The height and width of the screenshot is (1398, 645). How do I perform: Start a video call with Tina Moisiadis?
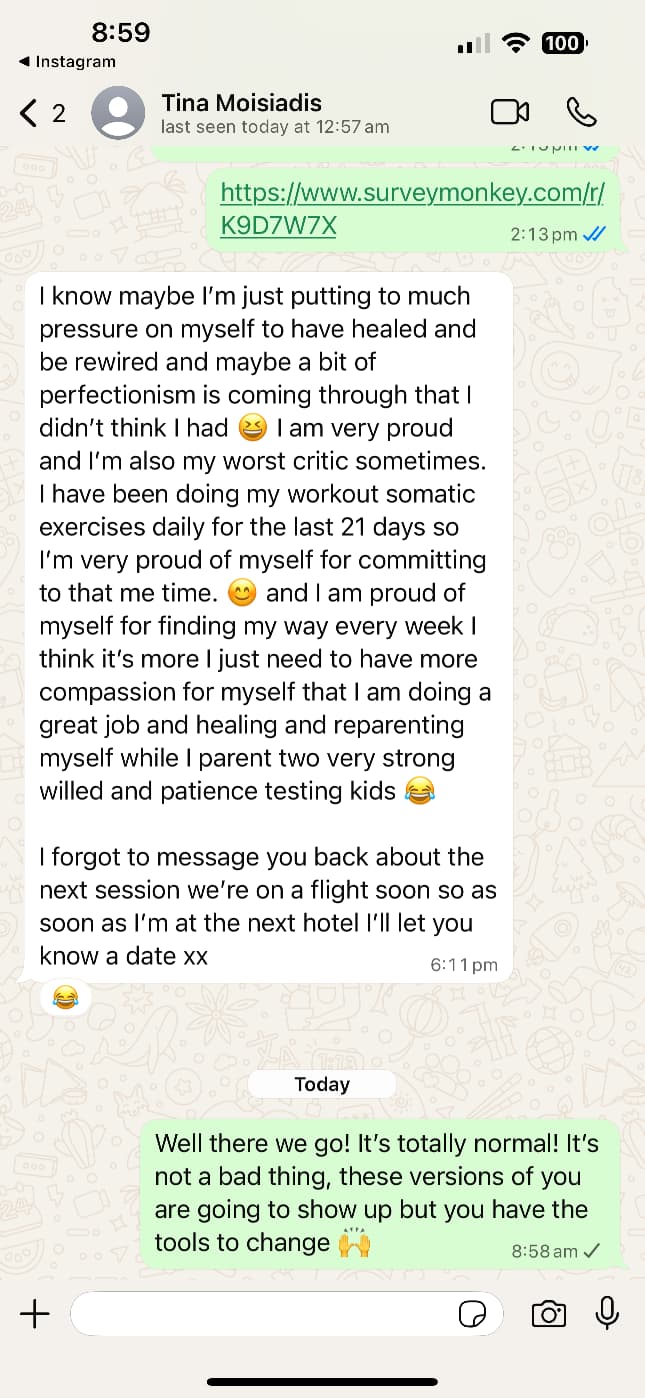coord(510,112)
